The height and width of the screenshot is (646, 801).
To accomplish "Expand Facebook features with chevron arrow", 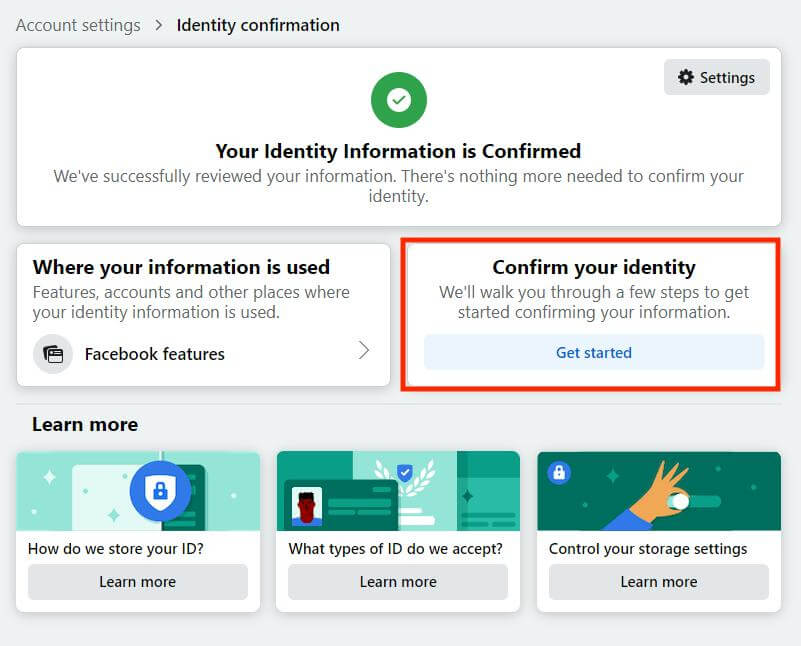I will (x=364, y=350).
